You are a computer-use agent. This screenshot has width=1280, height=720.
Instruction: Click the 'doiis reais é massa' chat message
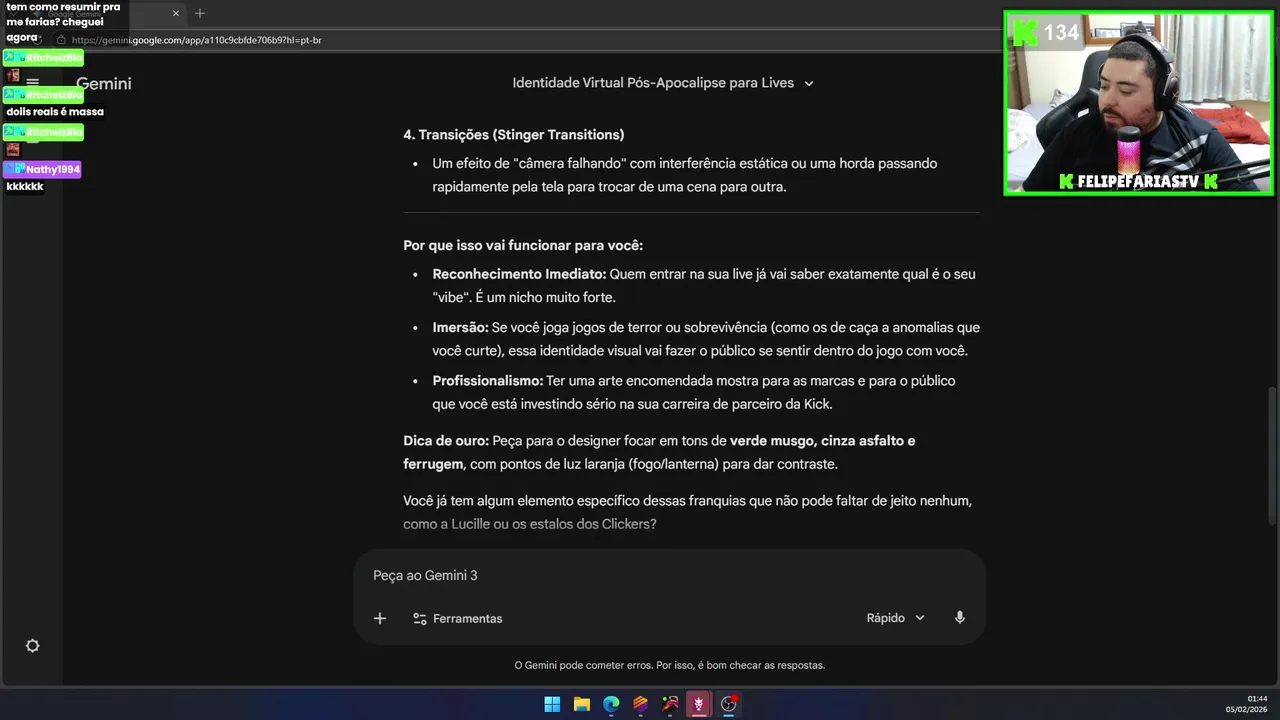point(55,112)
